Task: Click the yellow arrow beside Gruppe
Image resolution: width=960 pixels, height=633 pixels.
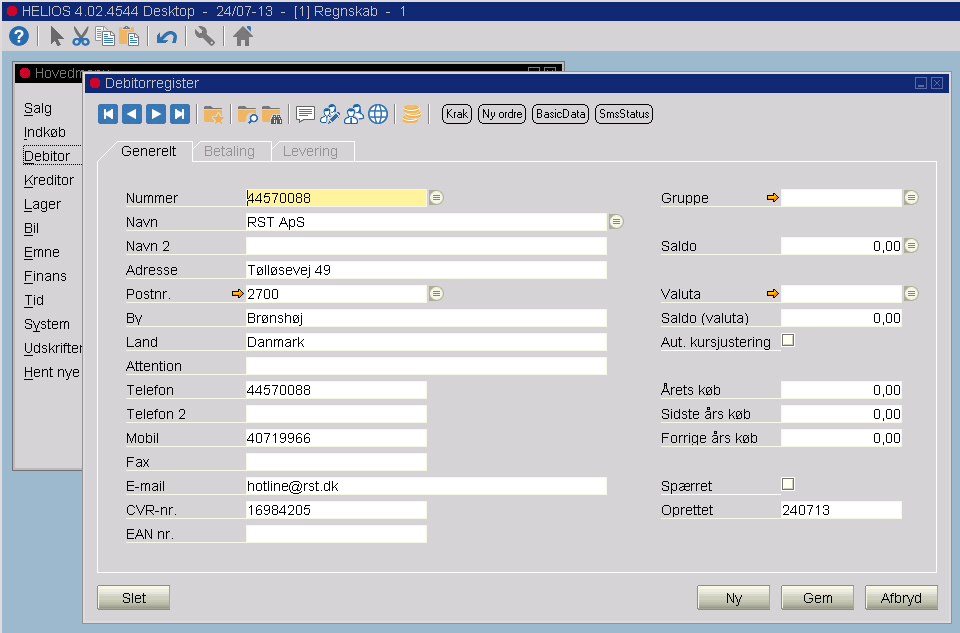Action: coord(773,198)
